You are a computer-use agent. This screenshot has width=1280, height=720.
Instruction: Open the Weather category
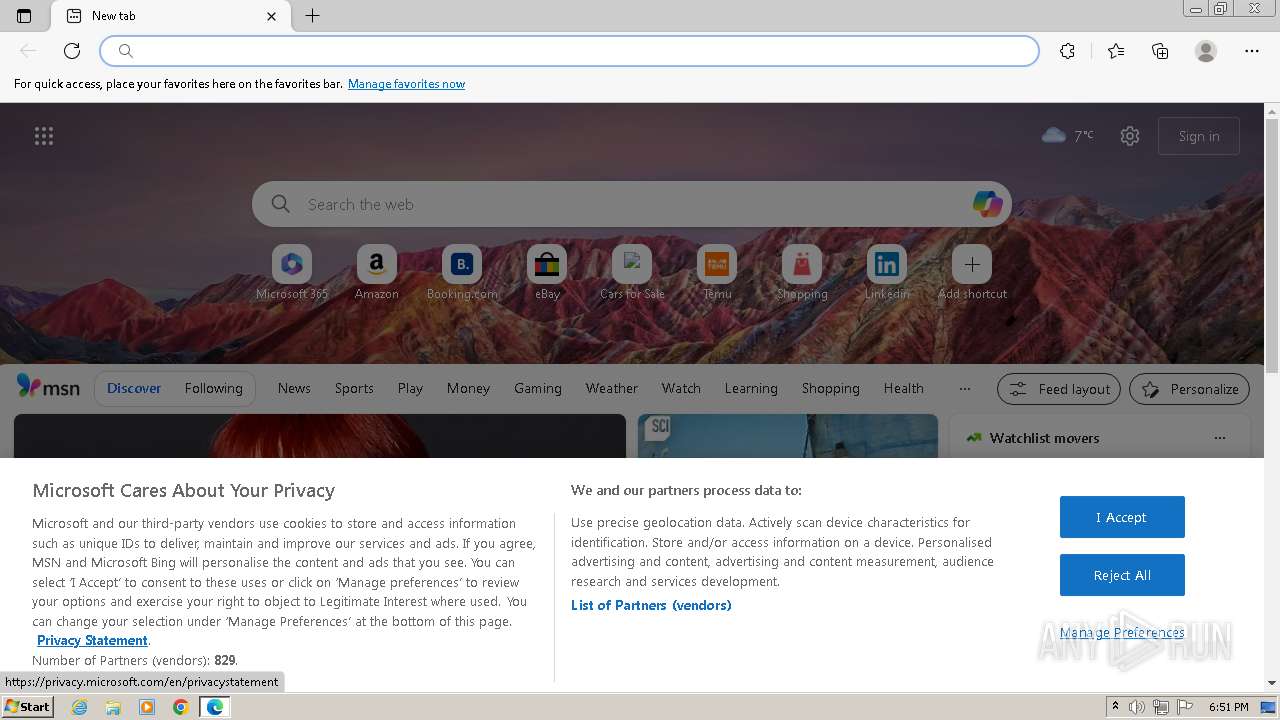click(x=612, y=388)
